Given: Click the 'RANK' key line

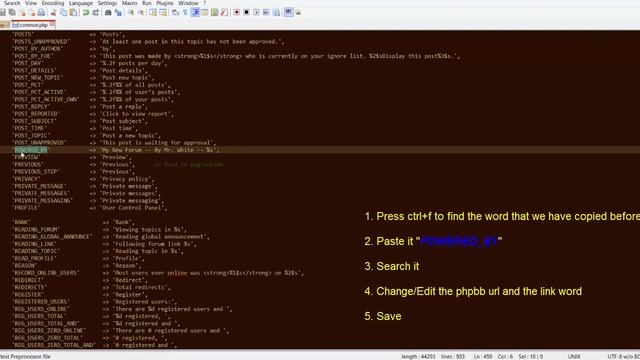Looking at the screenshot, I should (21, 222).
